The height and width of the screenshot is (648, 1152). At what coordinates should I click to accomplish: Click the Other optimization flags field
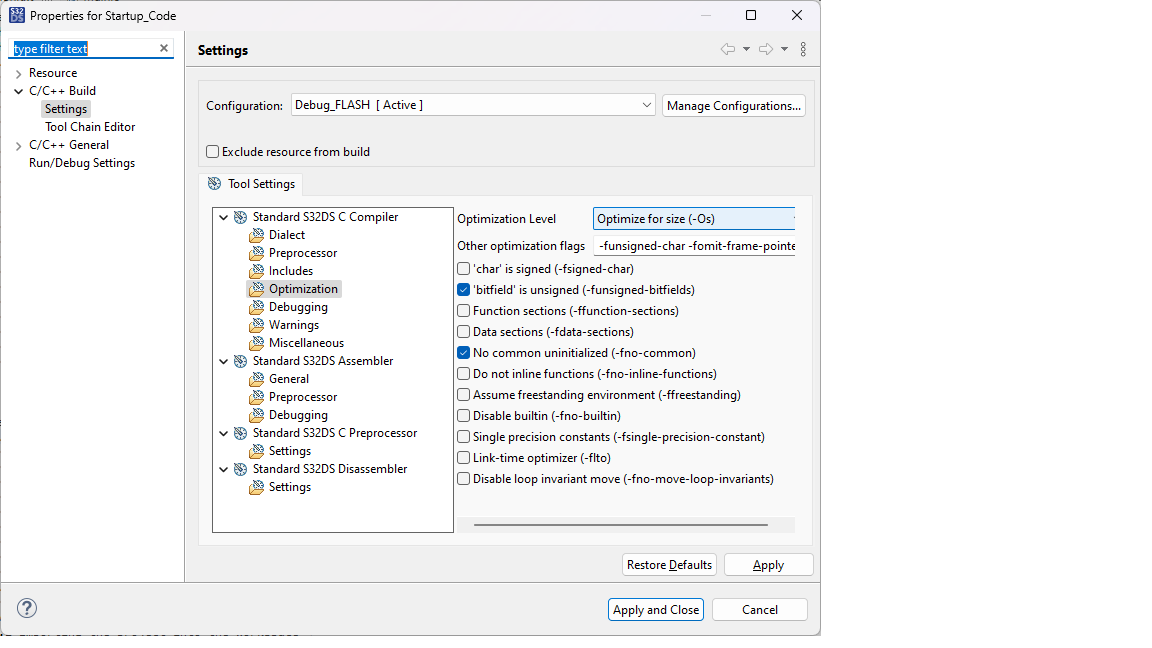pyautogui.click(x=694, y=246)
